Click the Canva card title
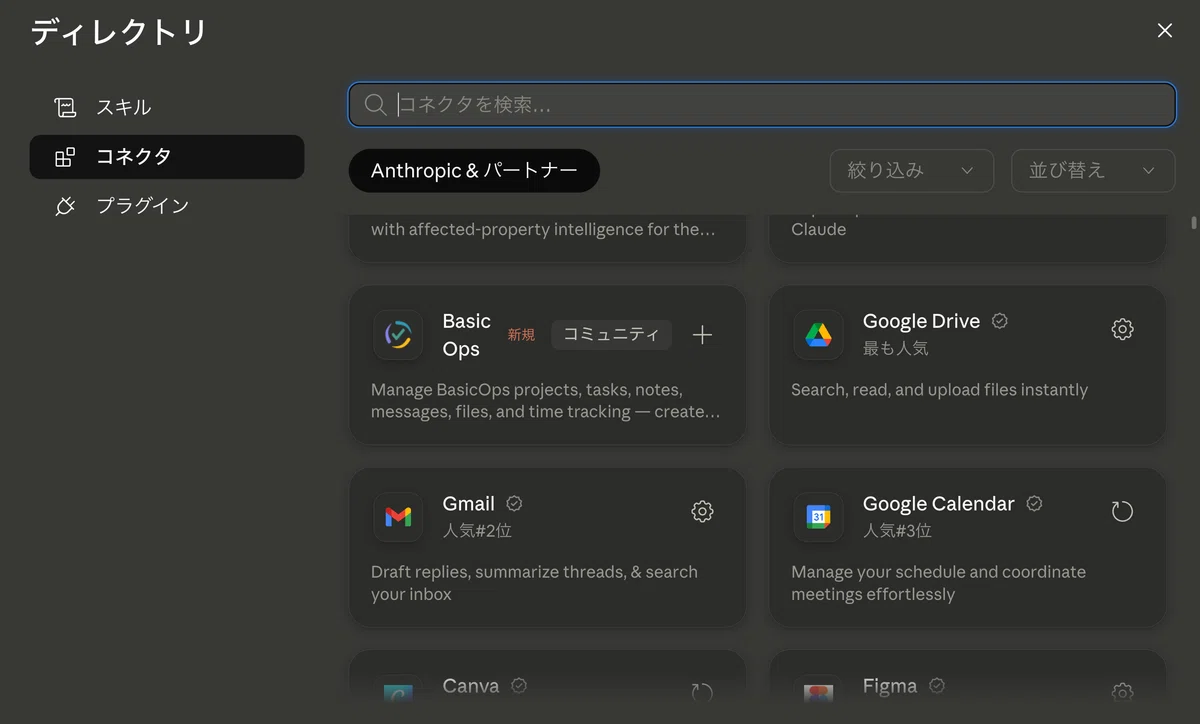The width and height of the screenshot is (1200, 724). coord(471,686)
